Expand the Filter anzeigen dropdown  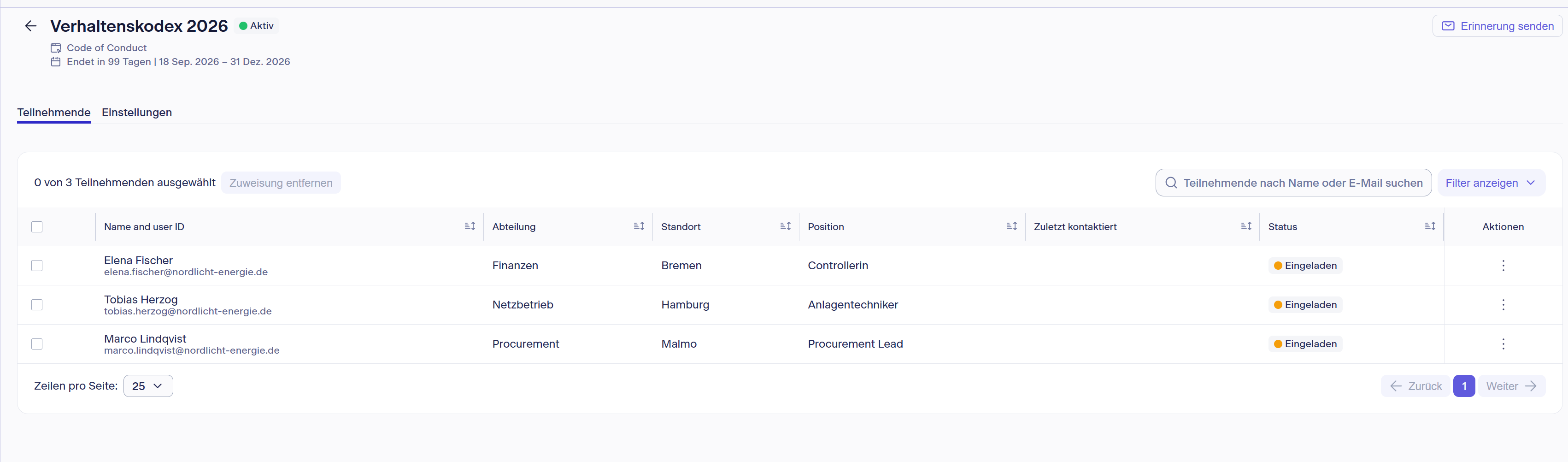(1491, 183)
